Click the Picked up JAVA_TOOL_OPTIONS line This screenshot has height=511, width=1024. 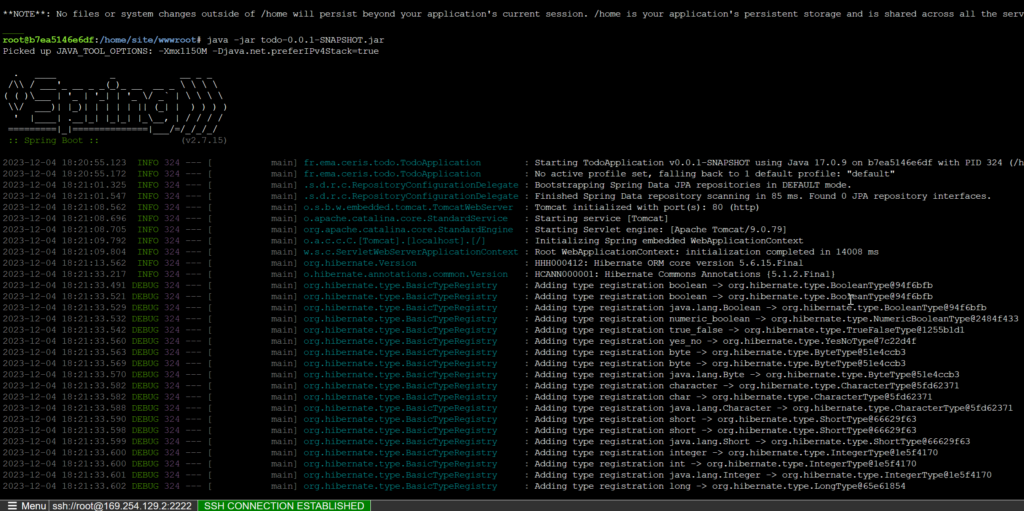(191, 51)
